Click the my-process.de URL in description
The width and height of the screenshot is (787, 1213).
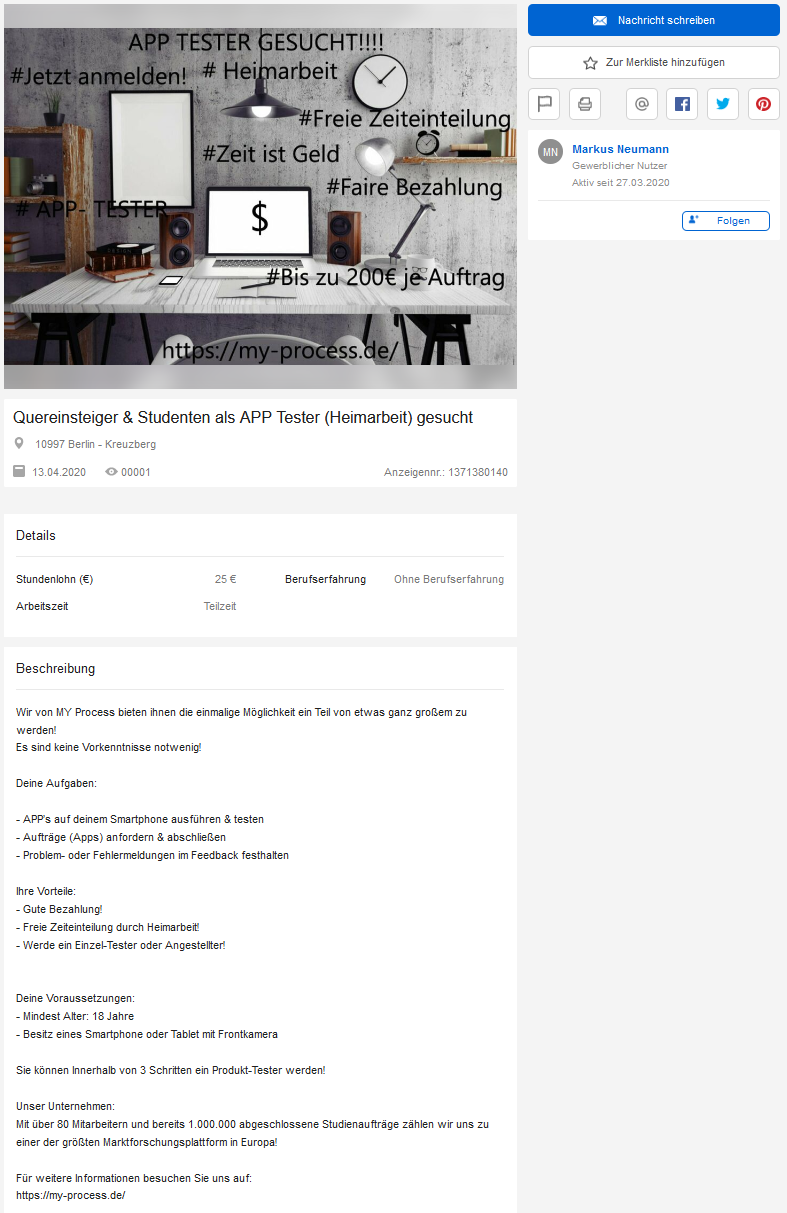point(71,1195)
